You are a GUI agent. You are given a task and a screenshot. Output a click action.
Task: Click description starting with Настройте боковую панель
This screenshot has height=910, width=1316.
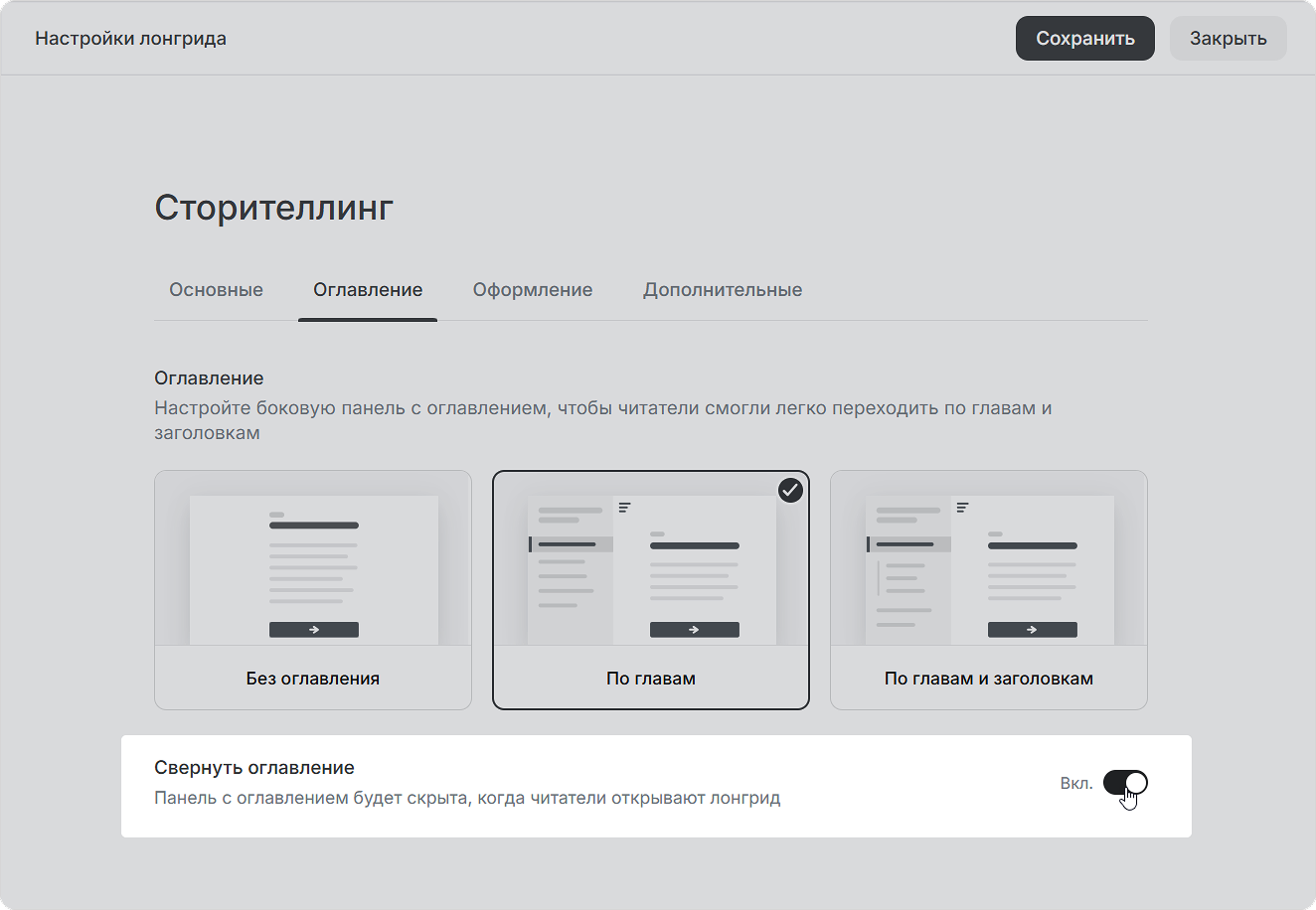[x=603, y=420]
